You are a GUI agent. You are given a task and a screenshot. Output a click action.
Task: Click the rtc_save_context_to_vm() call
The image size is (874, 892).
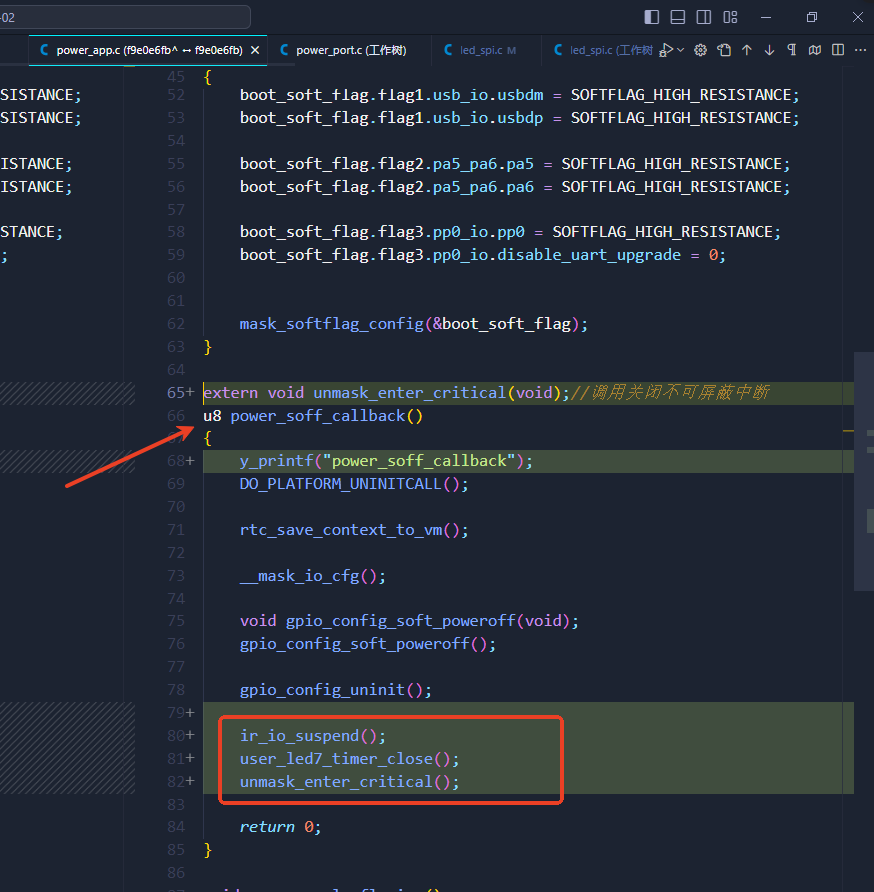354,530
